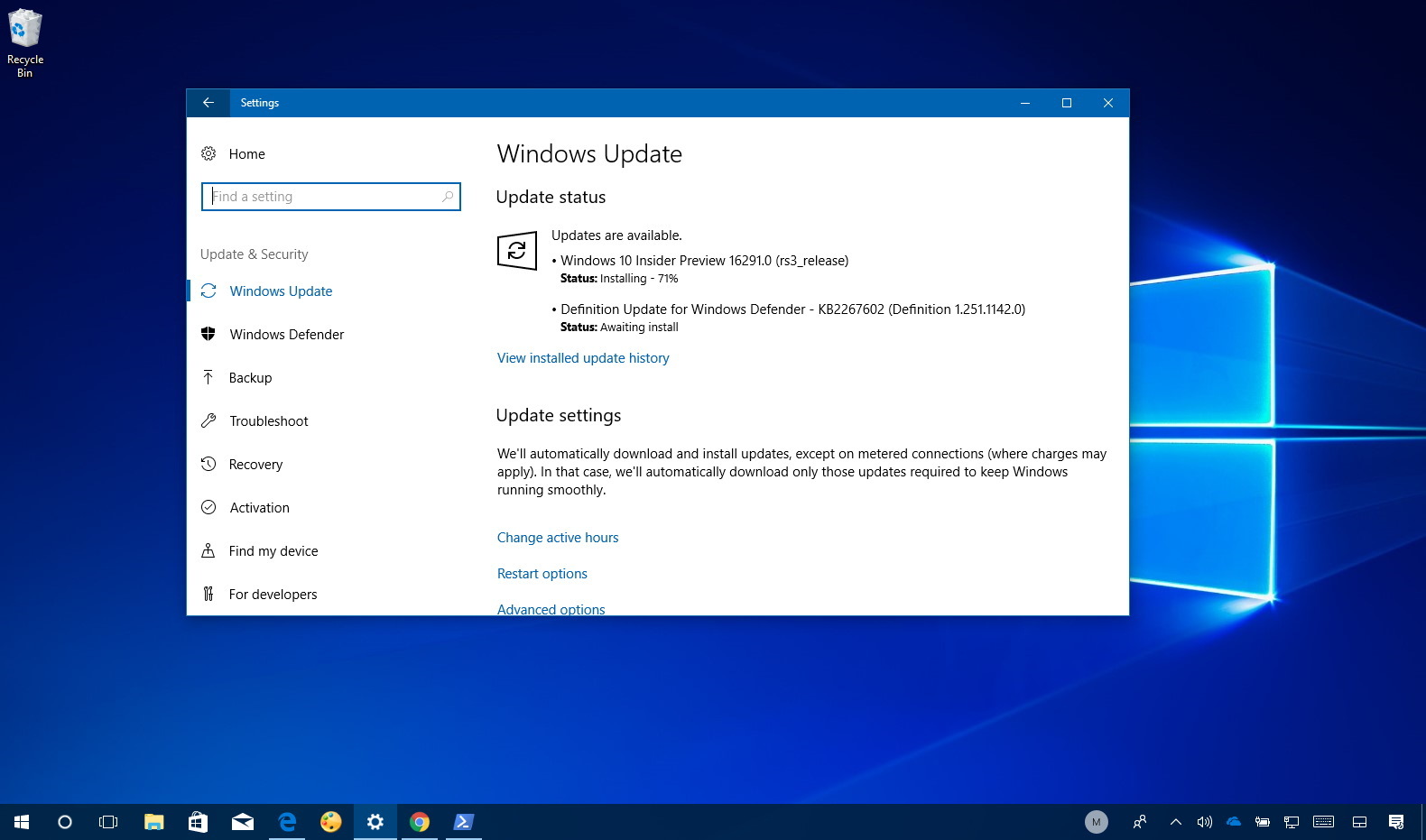Expand hidden tray icons chevron
1426x840 pixels.
(1175, 822)
